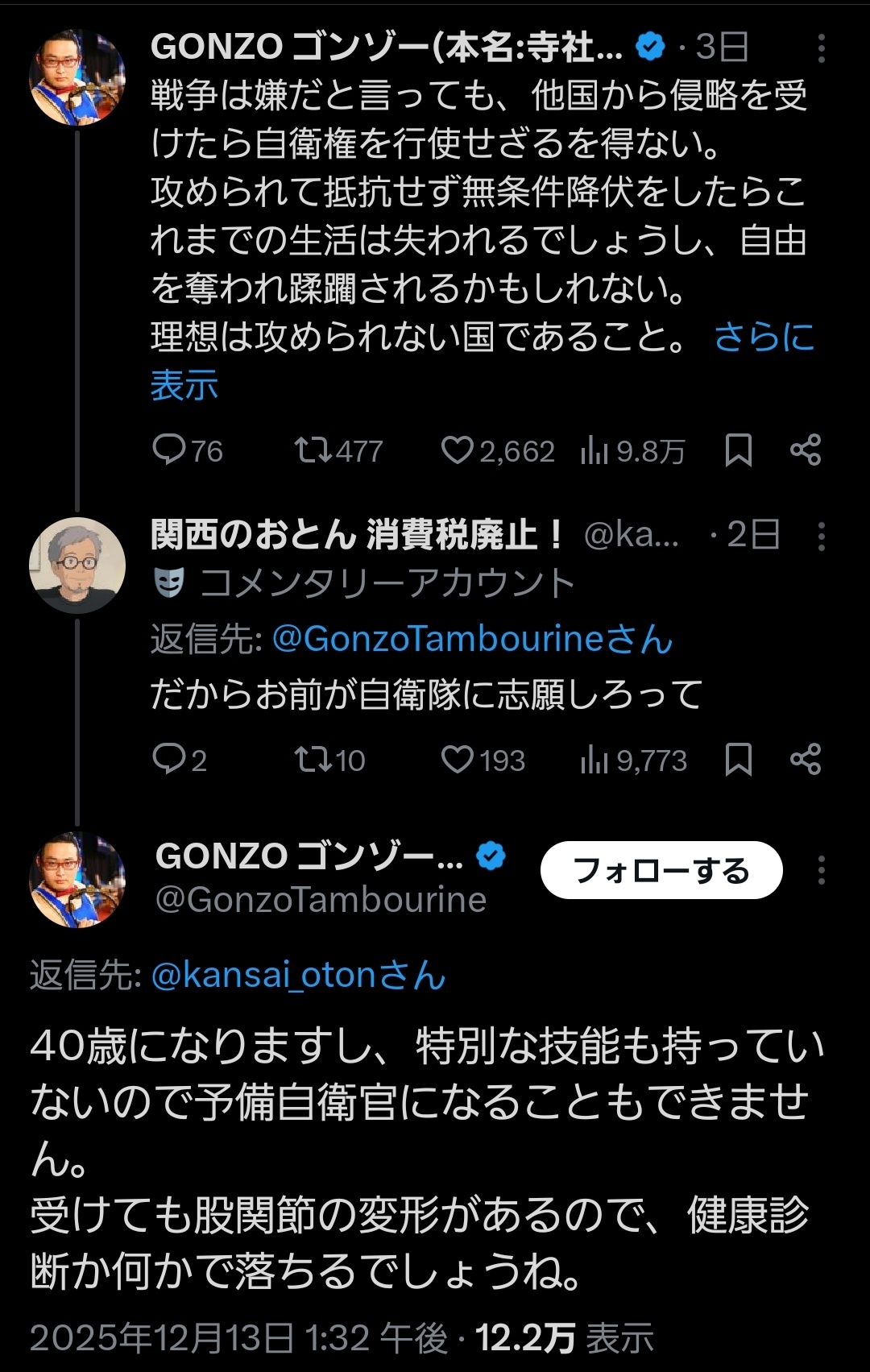Viewport: 870px width, 1372px height.
Task: Bookmark 関西のおとん's reply
Action: (x=738, y=759)
